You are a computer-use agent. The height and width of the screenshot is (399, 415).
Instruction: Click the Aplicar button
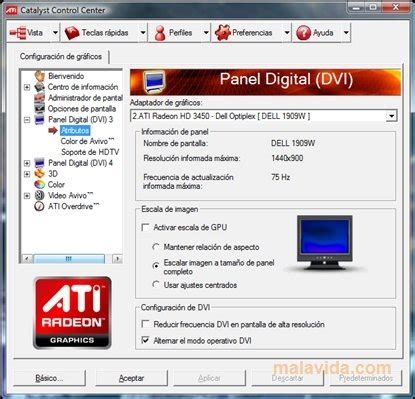(x=209, y=378)
